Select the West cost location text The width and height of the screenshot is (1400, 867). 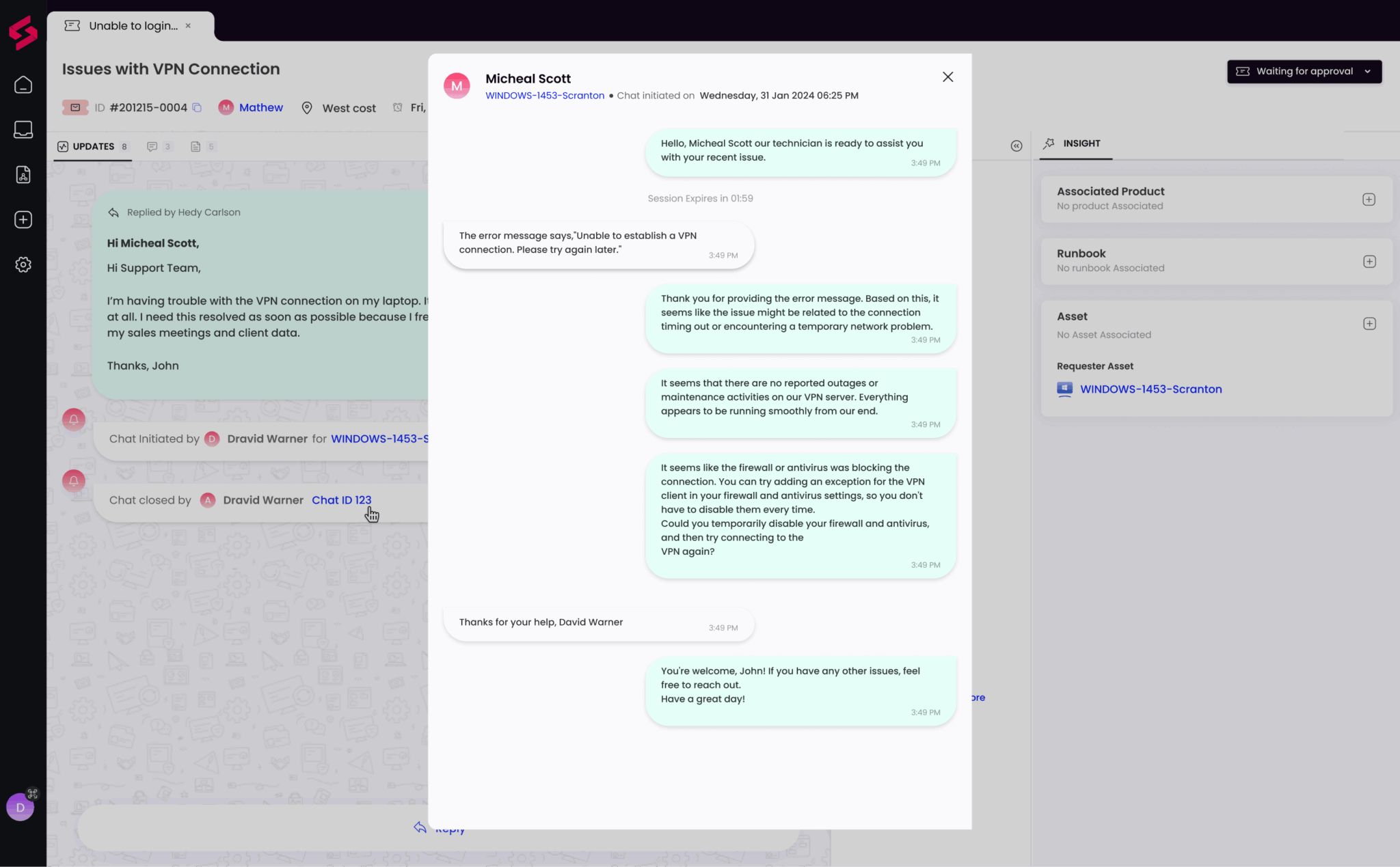point(349,108)
